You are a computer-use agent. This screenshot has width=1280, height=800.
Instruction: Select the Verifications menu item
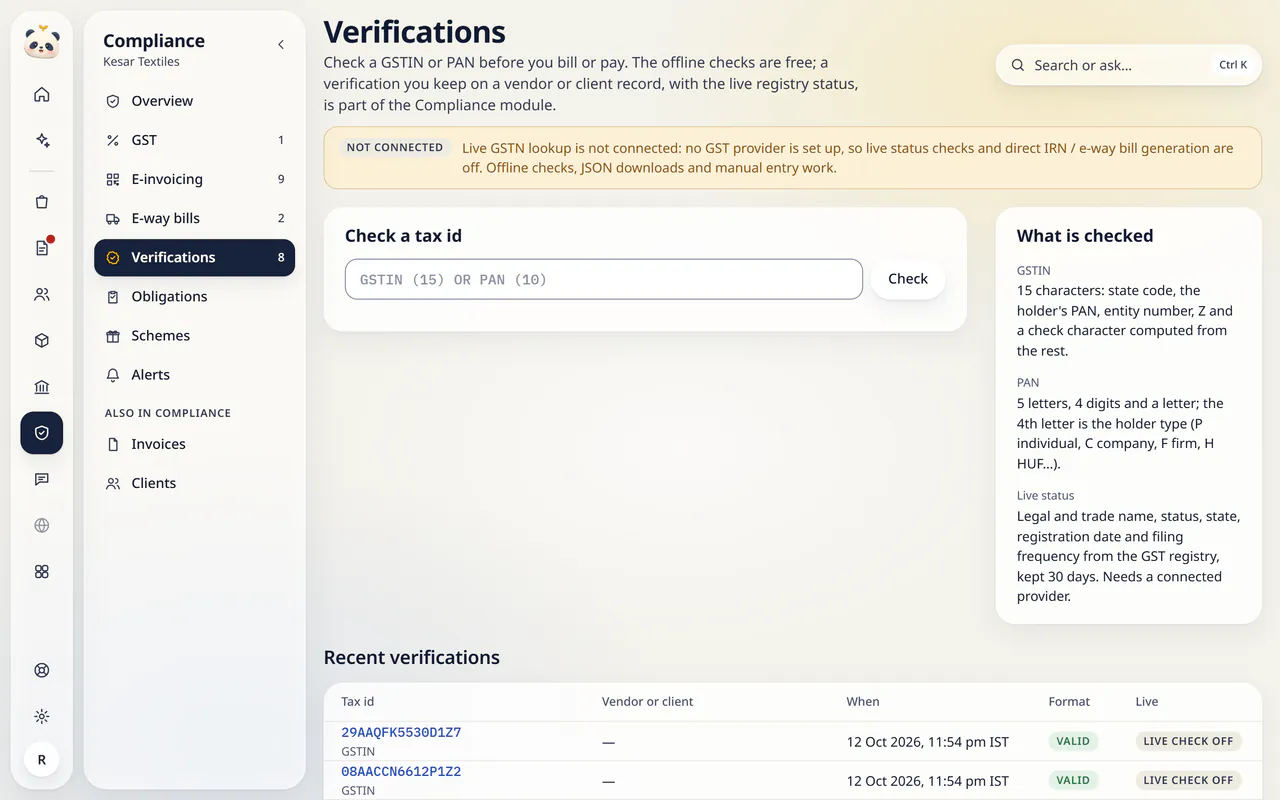click(x=195, y=257)
